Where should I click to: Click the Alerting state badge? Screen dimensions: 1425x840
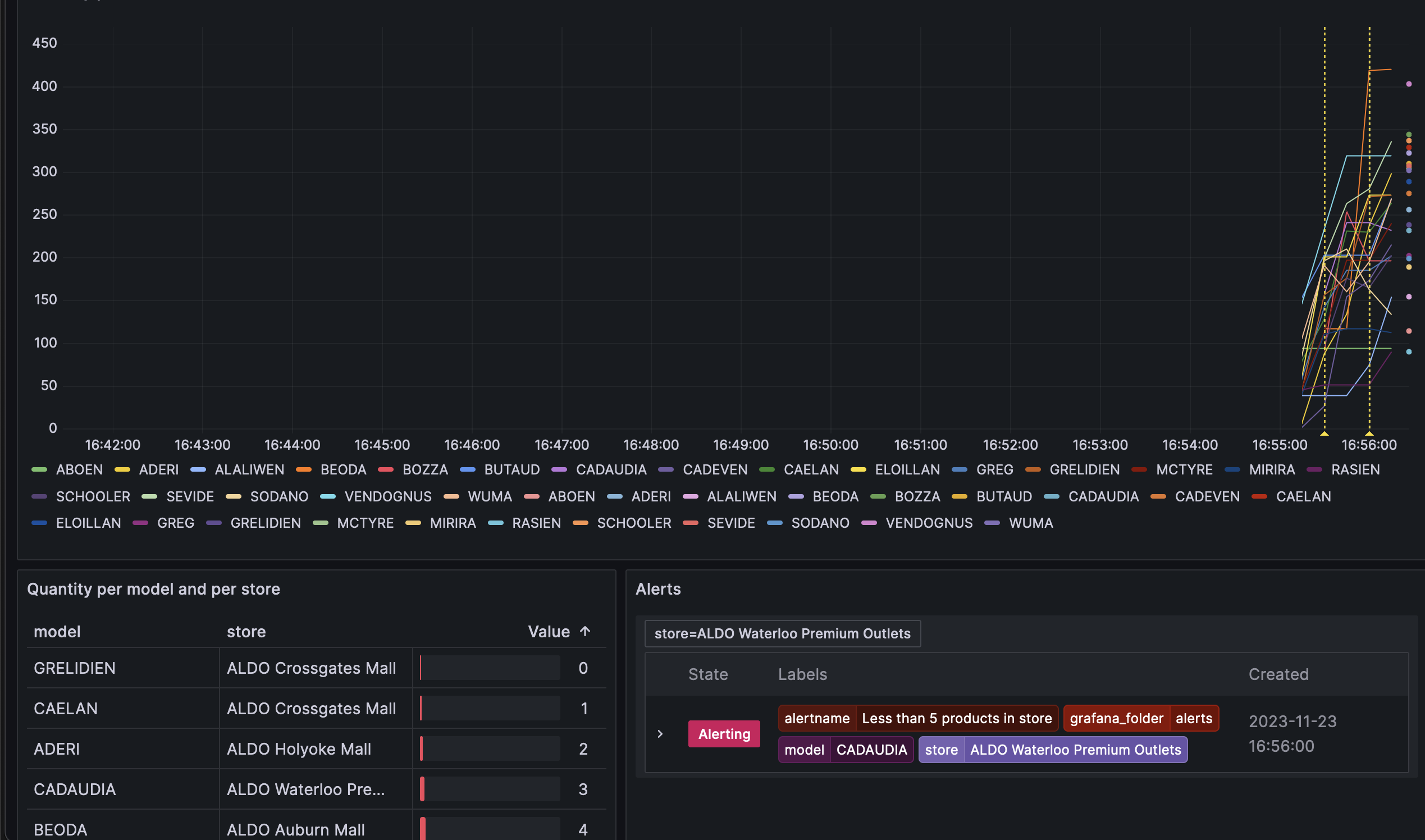(x=724, y=733)
